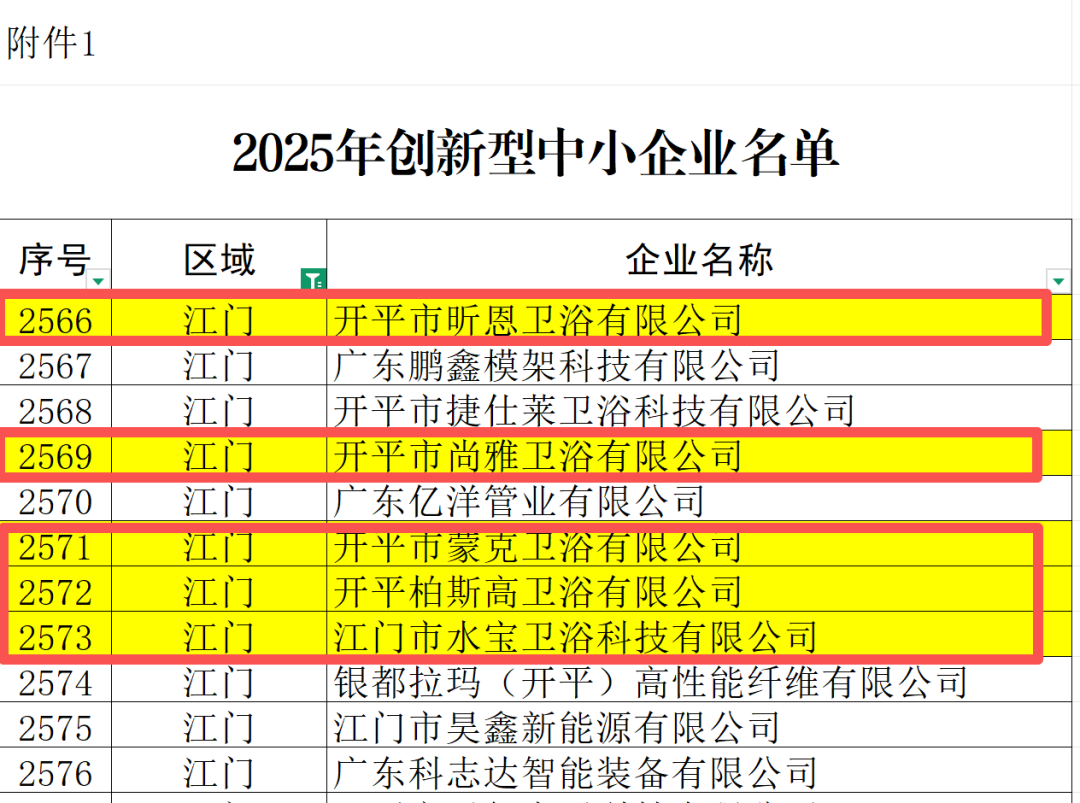Select the 附件1 cell

[x=51, y=43]
